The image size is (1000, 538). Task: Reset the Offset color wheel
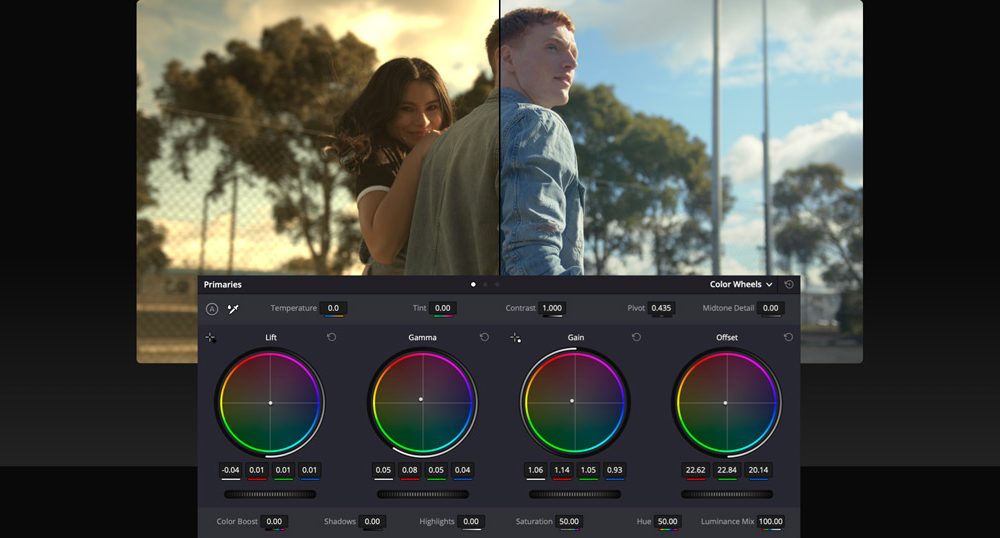point(788,337)
